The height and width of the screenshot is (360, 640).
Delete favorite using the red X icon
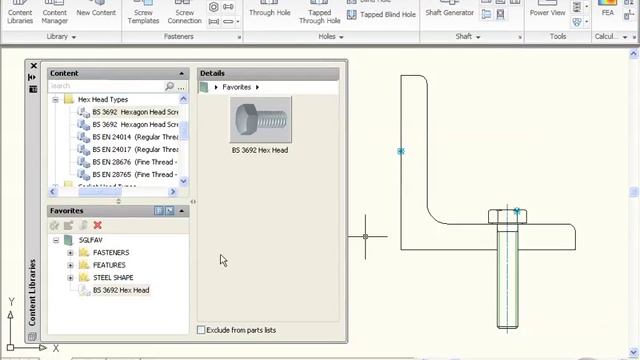[x=98, y=225]
